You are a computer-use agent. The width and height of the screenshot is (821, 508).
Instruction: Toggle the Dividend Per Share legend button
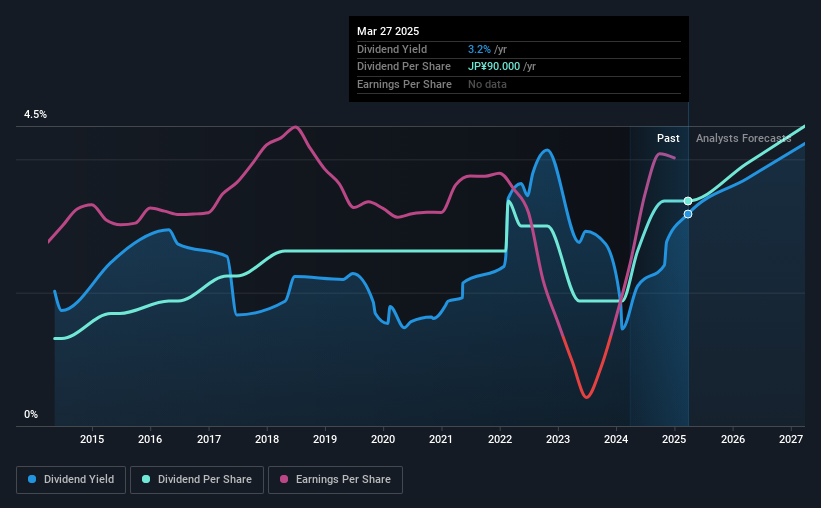pos(197,480)
